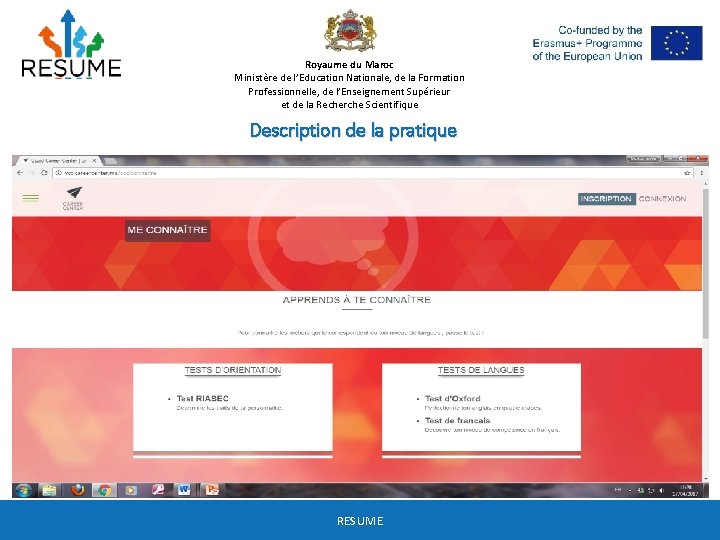Reload the page with the refresh icon
720x540 pixels.
click(44, 173)
